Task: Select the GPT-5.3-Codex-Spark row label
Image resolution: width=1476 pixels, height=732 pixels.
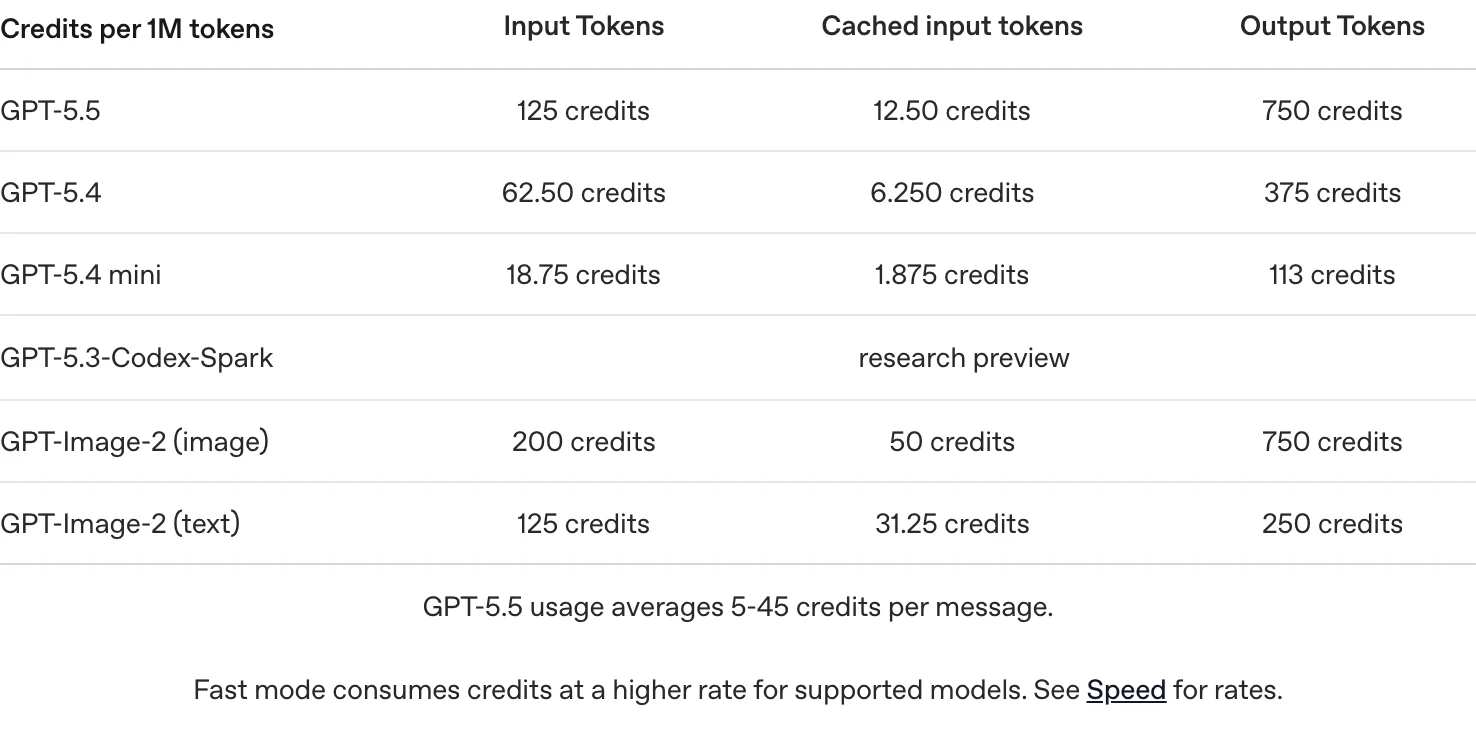Action: (x=136, y=358)
